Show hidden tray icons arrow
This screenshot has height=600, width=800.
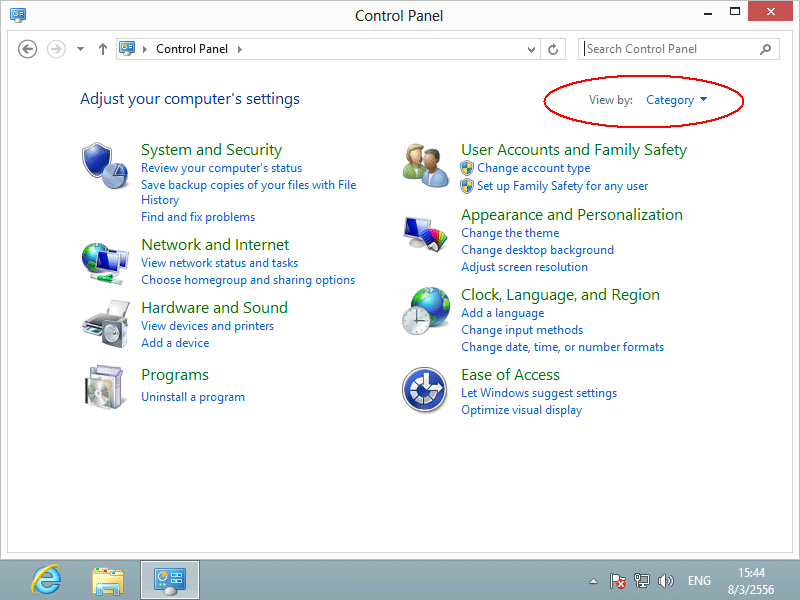tap(593, 581)
